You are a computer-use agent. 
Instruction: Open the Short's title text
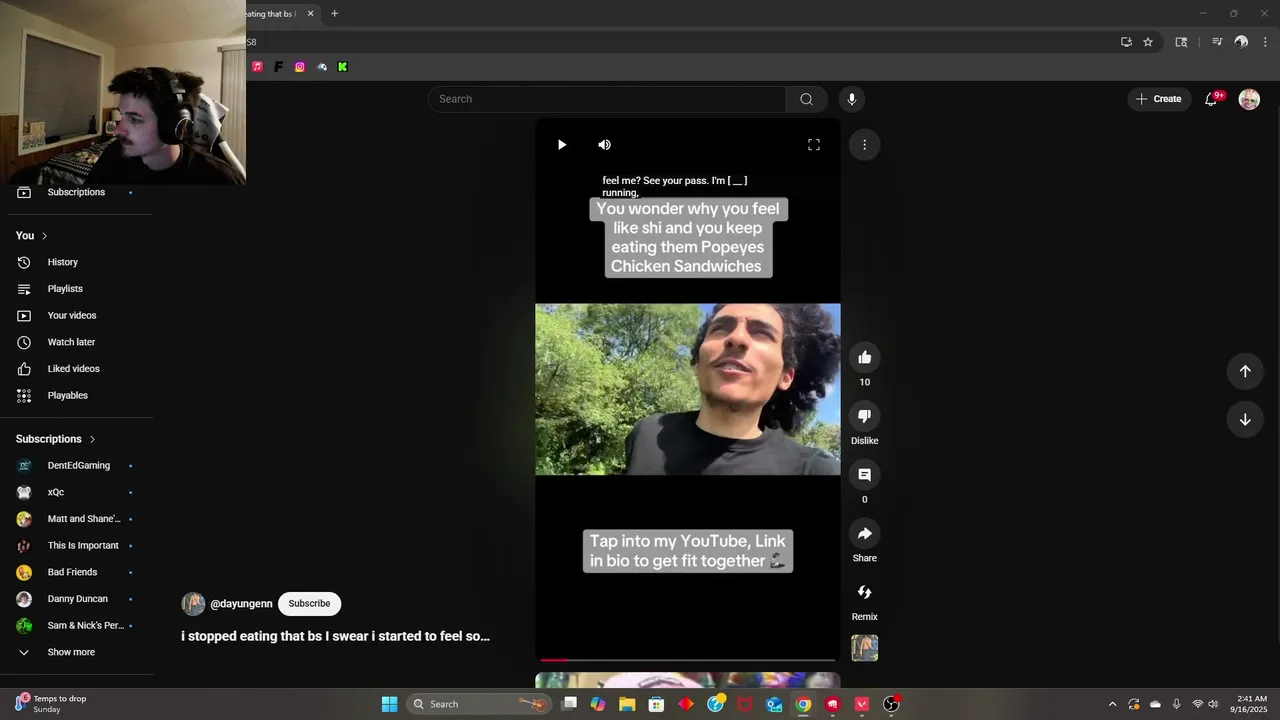point(335,636)
